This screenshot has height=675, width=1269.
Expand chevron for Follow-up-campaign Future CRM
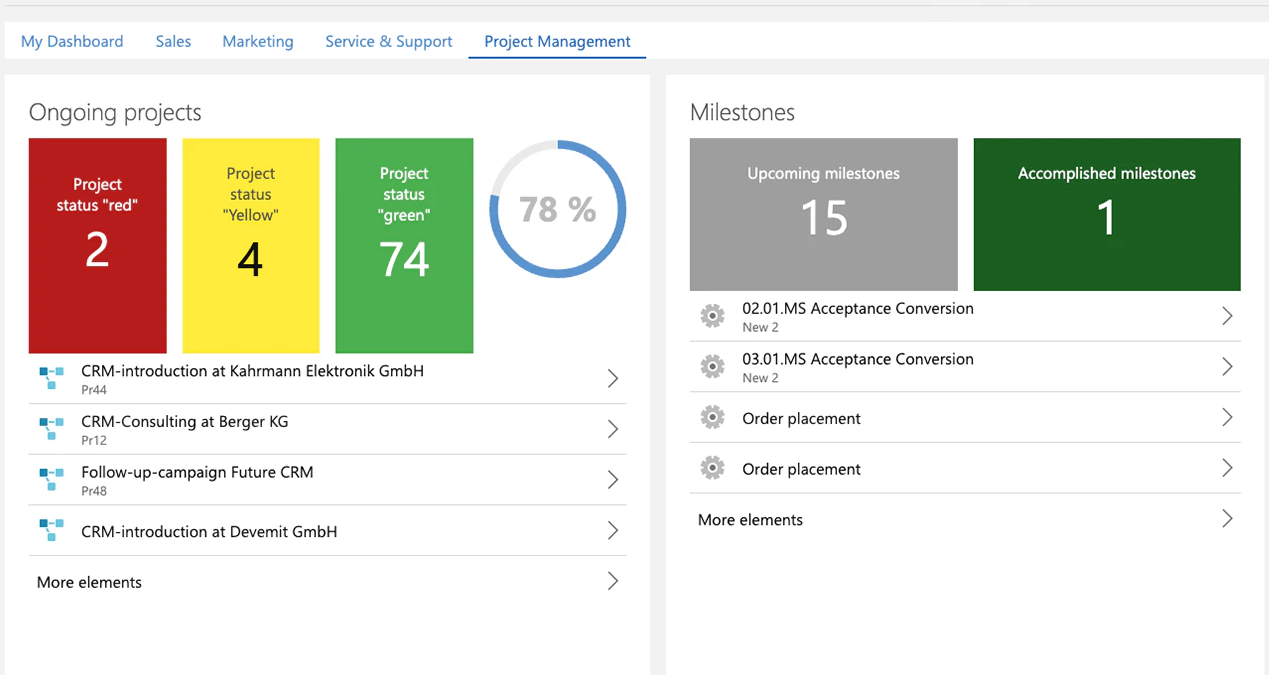tap(613, 480)
